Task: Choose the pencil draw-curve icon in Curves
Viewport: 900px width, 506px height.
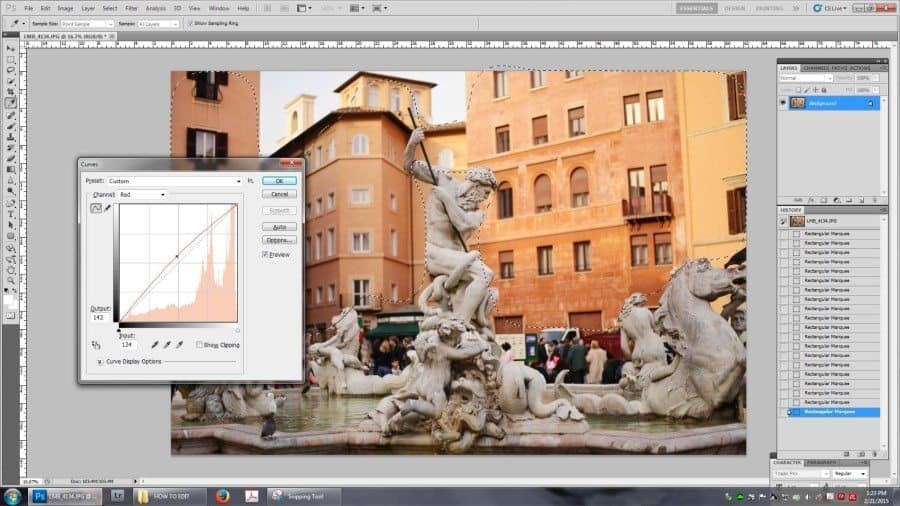Action: point(107,208)
